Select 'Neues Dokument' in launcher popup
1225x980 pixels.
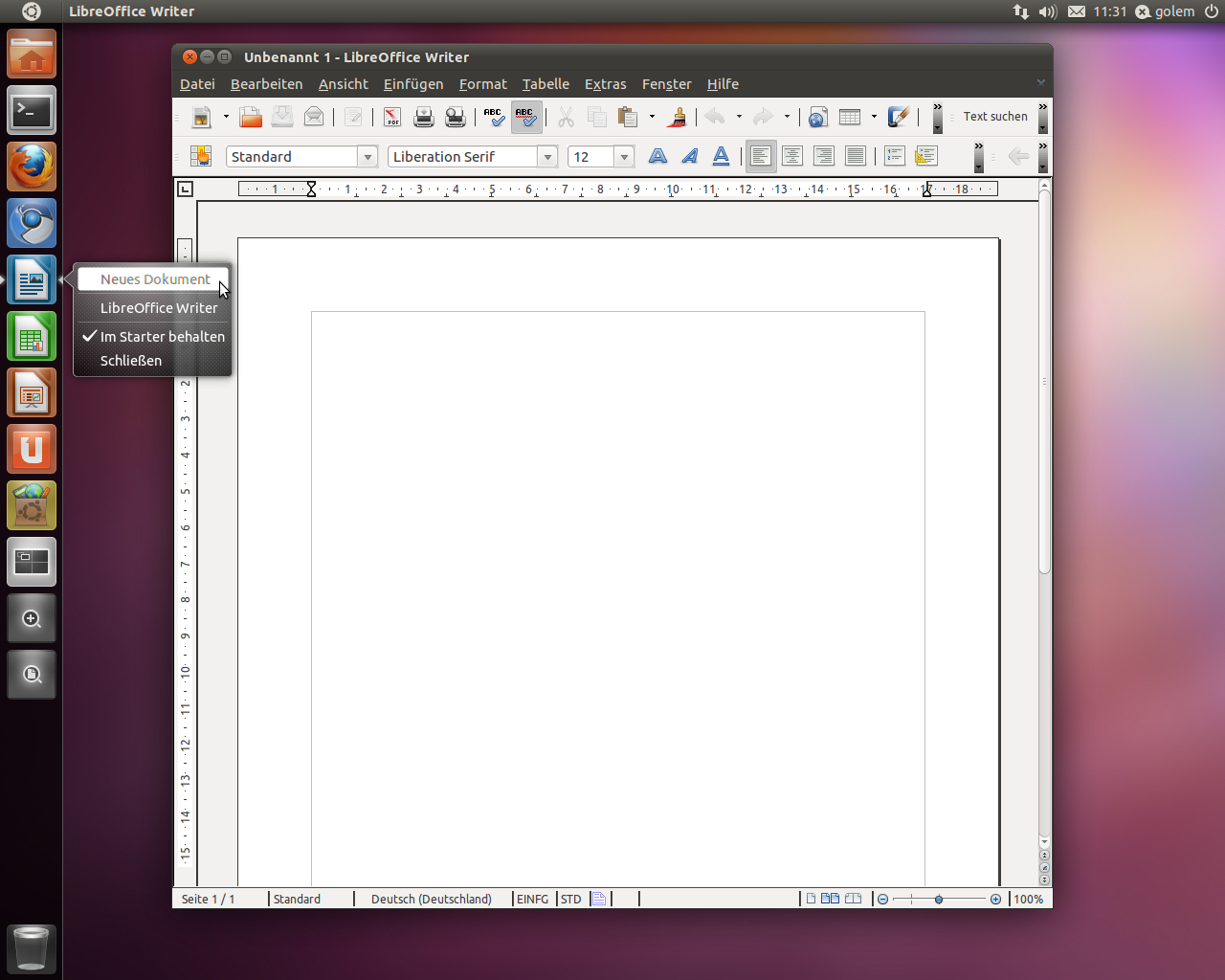[x=154, y=279]
